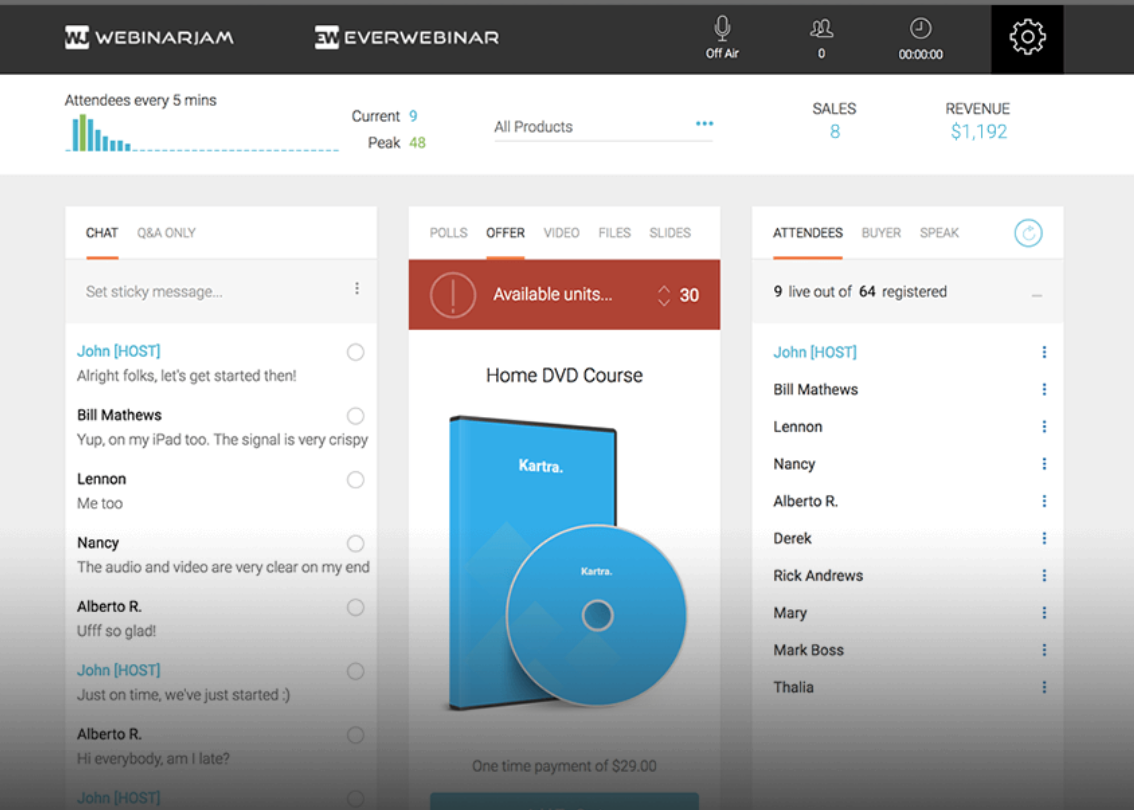1134x810 pixels.
Task: Open the sticky message options menu
Action: coord(357,289)
